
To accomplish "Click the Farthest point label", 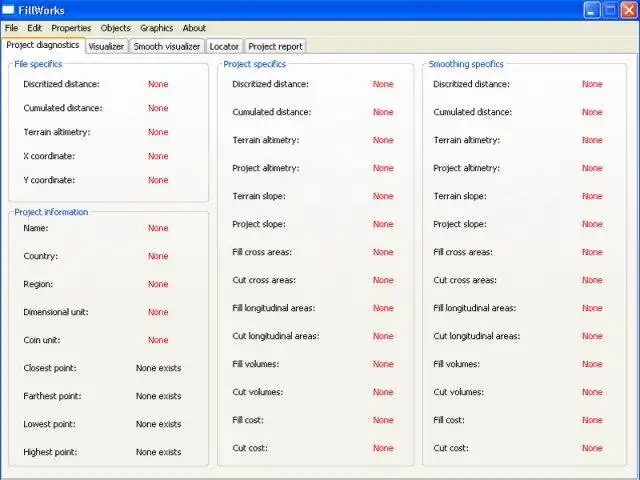I will 52,396.
